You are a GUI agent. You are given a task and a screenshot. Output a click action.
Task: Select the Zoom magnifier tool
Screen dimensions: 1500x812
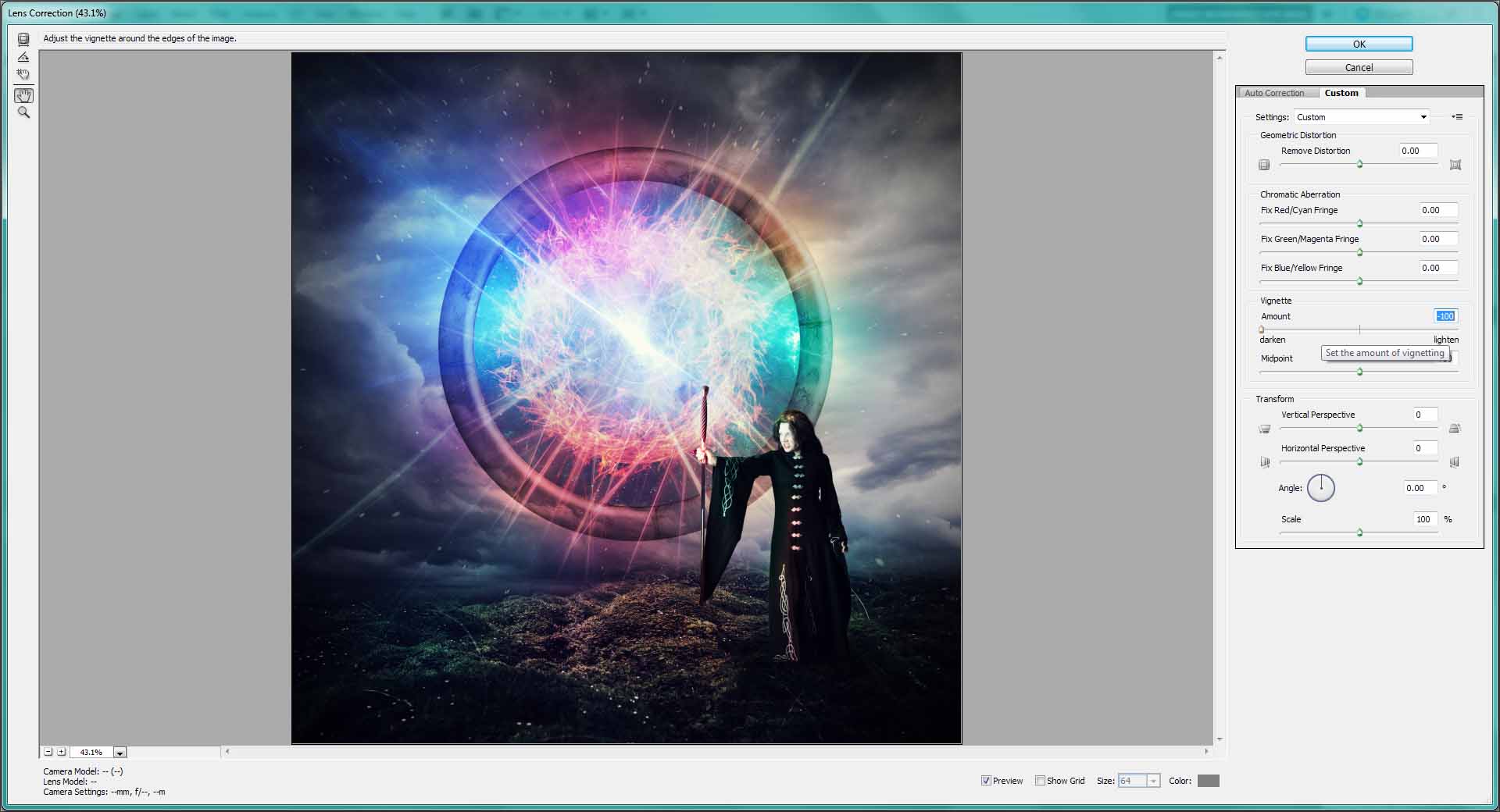point(23,112)
